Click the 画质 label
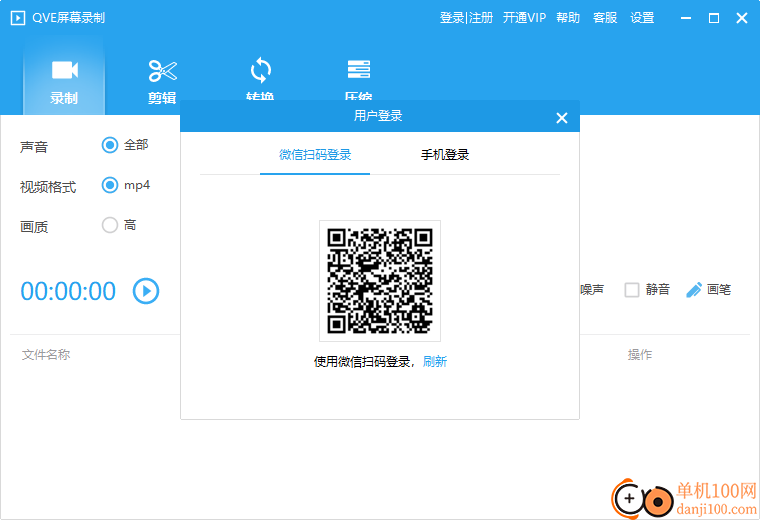The image size is (760, 520). pos(34,227)
